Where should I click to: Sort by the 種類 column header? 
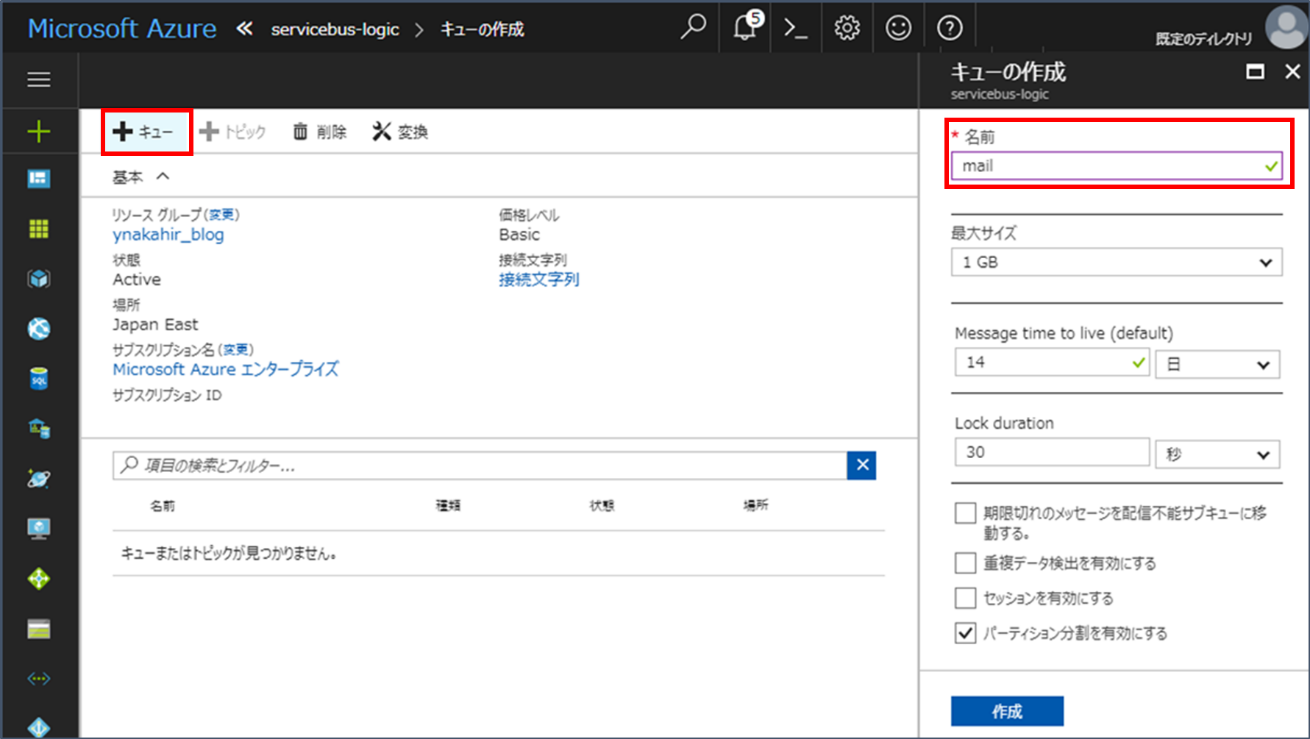(x=448, y=506)
